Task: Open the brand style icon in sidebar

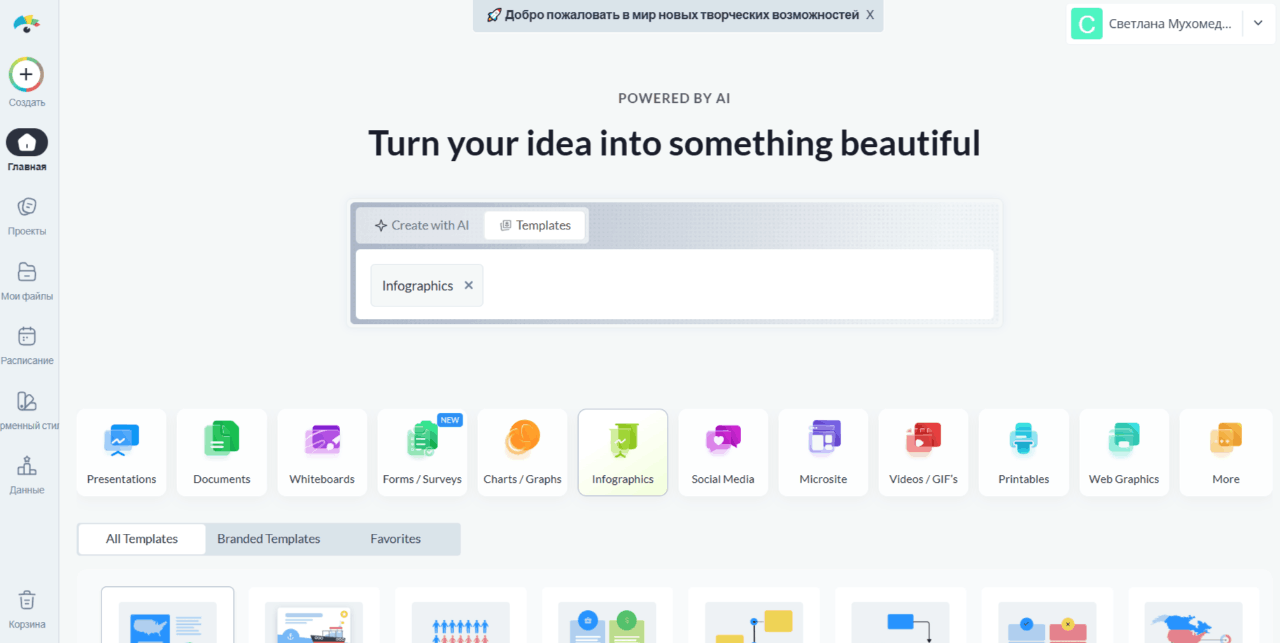Action: click(27, 401)
